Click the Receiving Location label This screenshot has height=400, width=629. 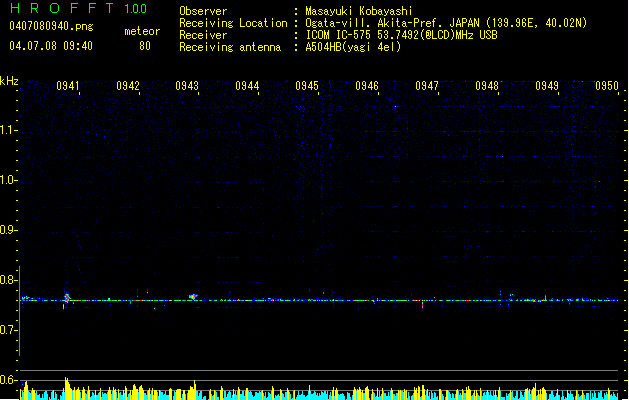[x=233, y=23]
